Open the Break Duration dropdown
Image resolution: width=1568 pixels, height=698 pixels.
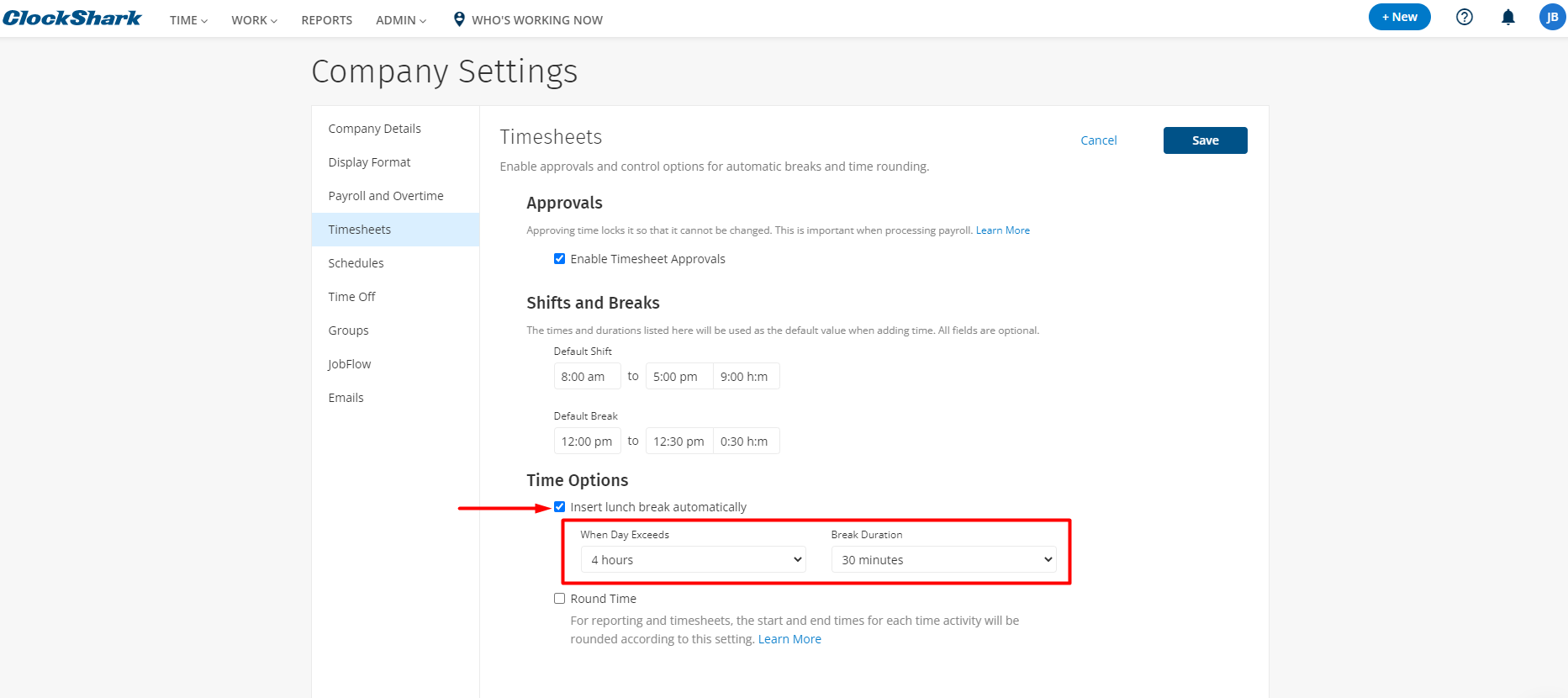tap(943, 560)
